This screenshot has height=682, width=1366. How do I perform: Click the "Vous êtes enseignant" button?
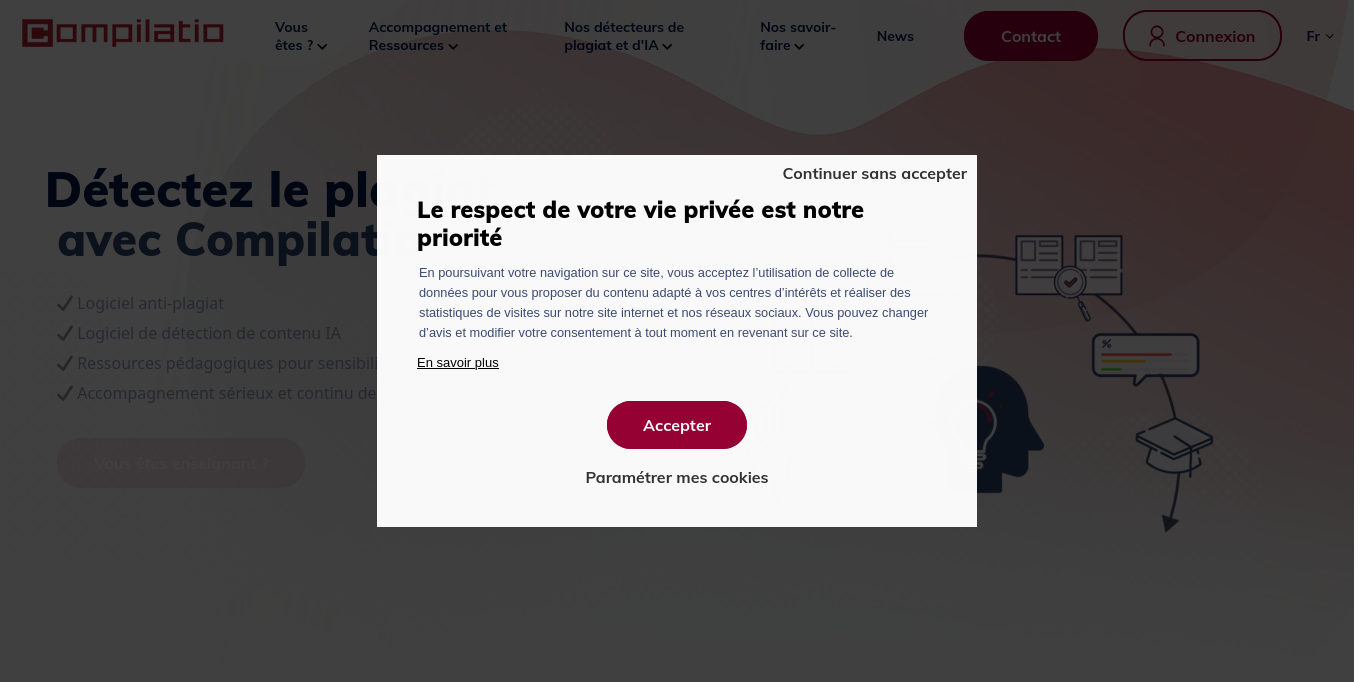click(x=181, y=464)
